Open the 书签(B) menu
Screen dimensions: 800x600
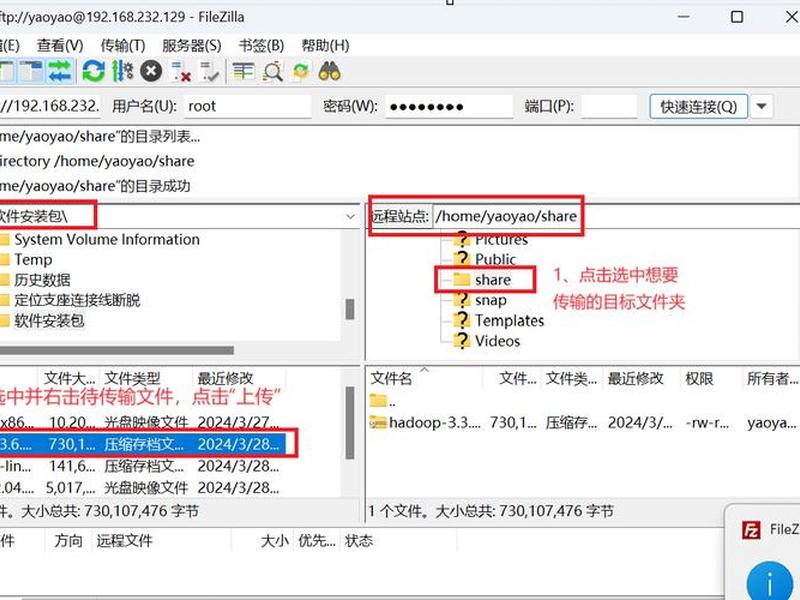[261, 46]
